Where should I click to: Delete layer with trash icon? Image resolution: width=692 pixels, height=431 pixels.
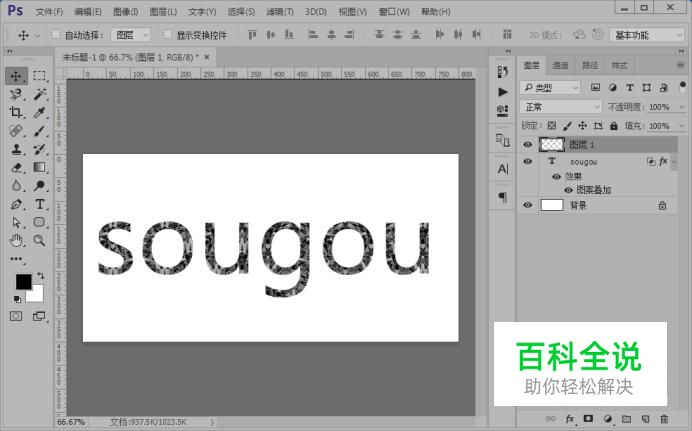[x=664, y=419]
